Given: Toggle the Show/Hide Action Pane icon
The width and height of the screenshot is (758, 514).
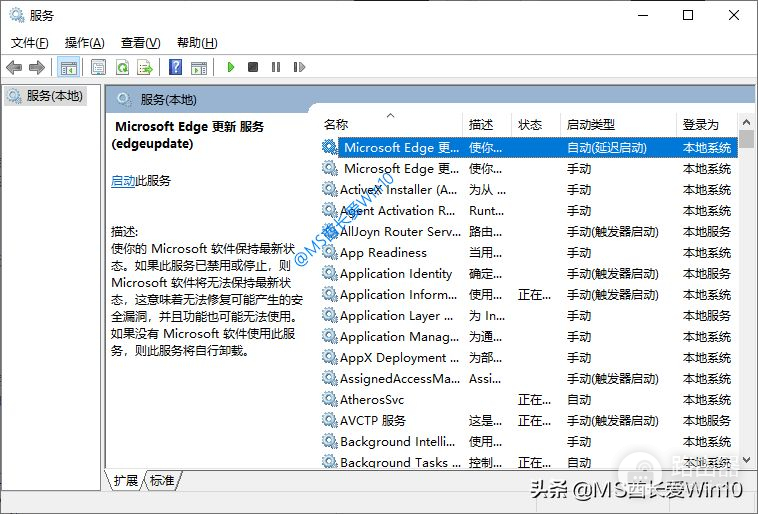Looking at the screenshot, I should click(x=199, y=67).
